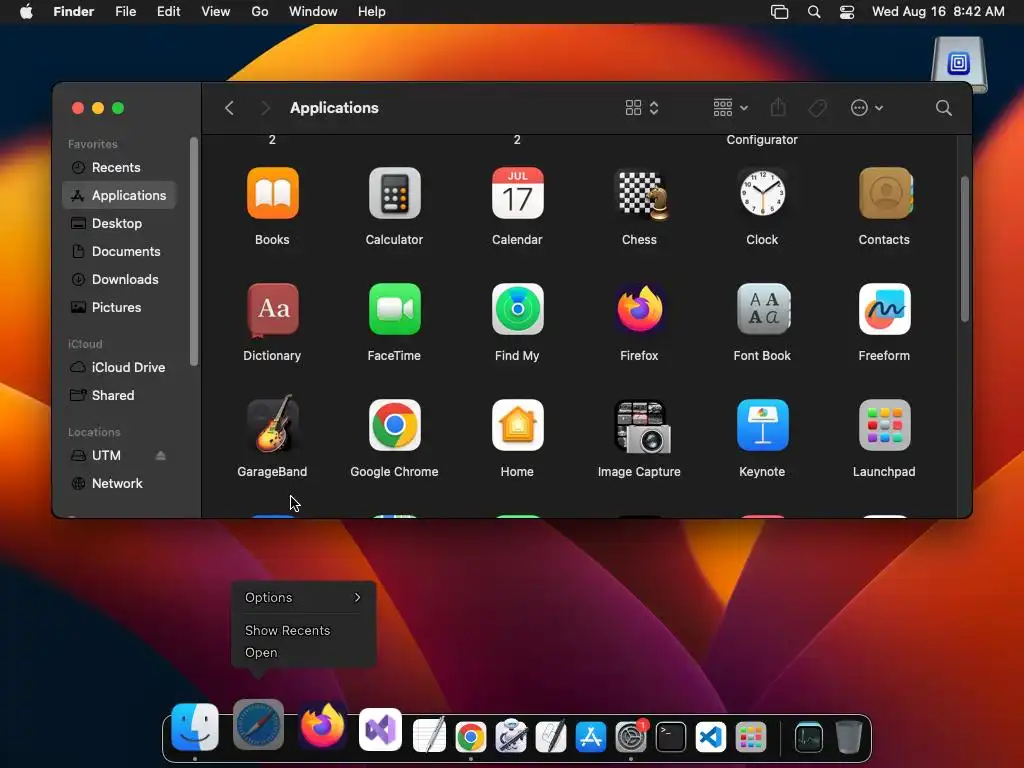Select Network in the sidebar

tap(119, 483)
